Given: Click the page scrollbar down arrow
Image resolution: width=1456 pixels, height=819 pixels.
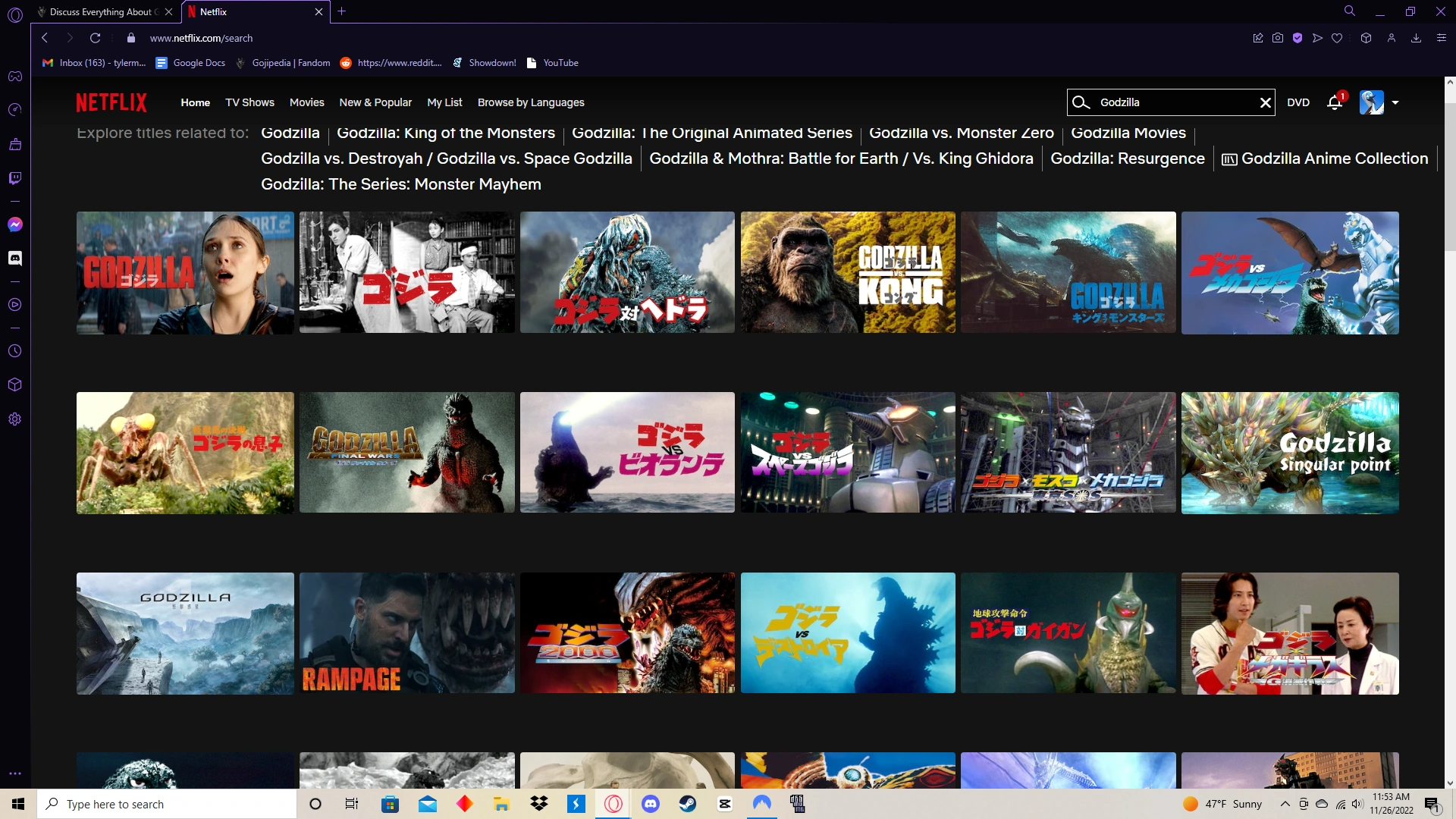Looking at the screenshot, I should coord(1450,783).
